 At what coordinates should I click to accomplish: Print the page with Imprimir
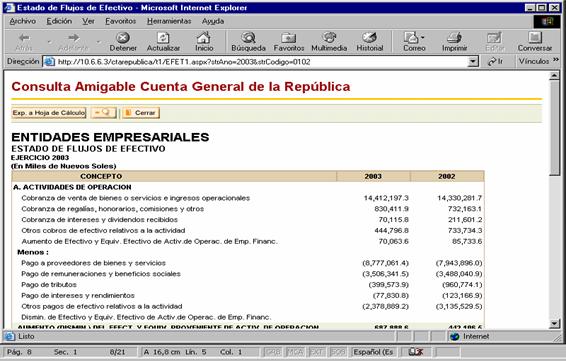pos(454,42)
